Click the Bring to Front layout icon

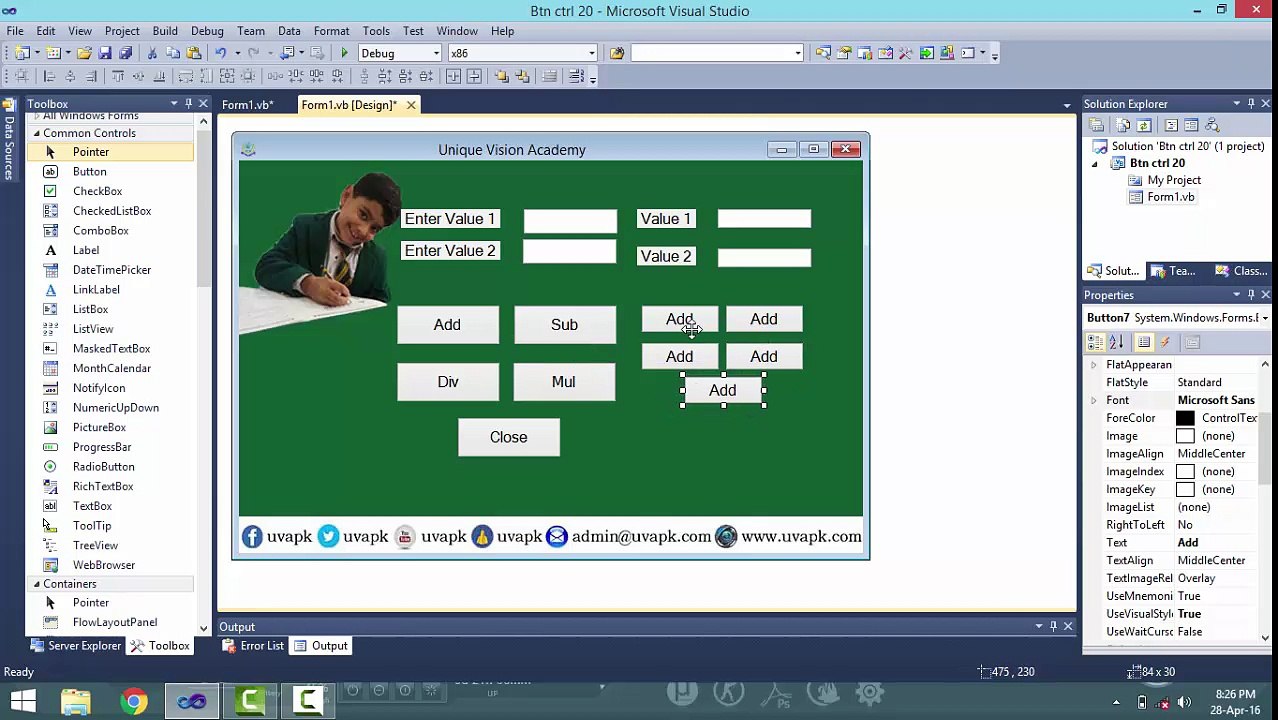pyautogui.click(x=501, y=76)
